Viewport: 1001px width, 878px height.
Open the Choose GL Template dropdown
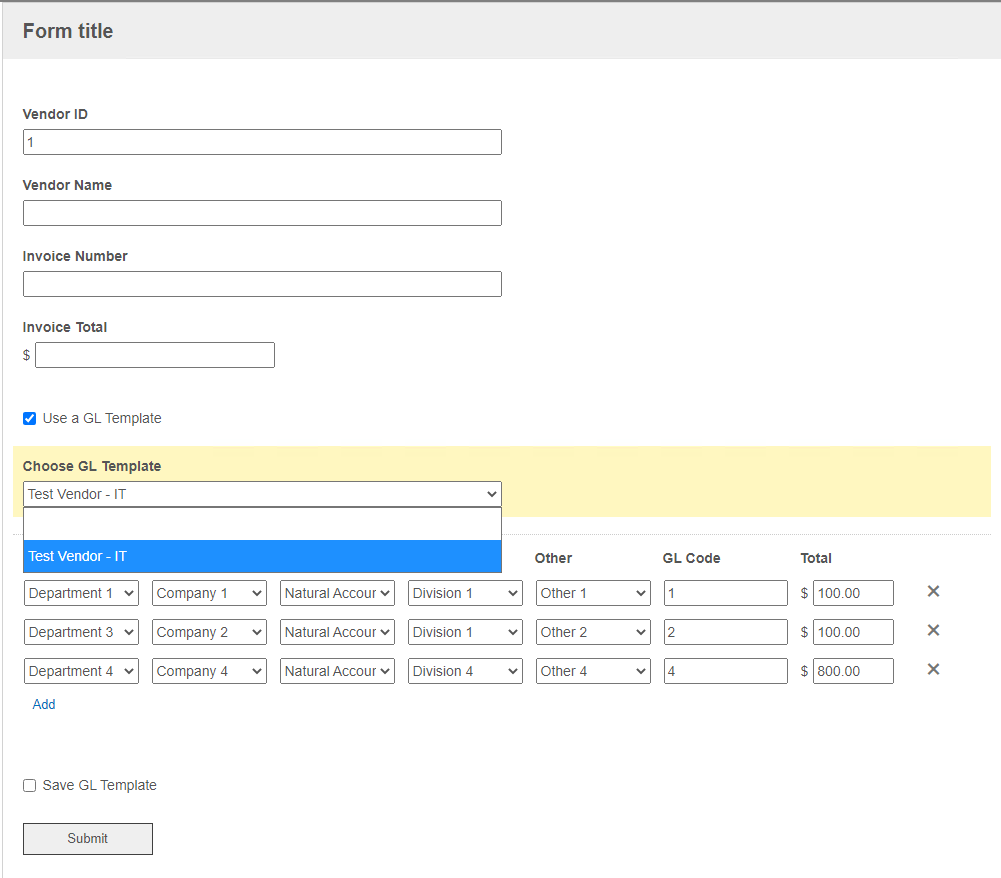tap(262, 494)
